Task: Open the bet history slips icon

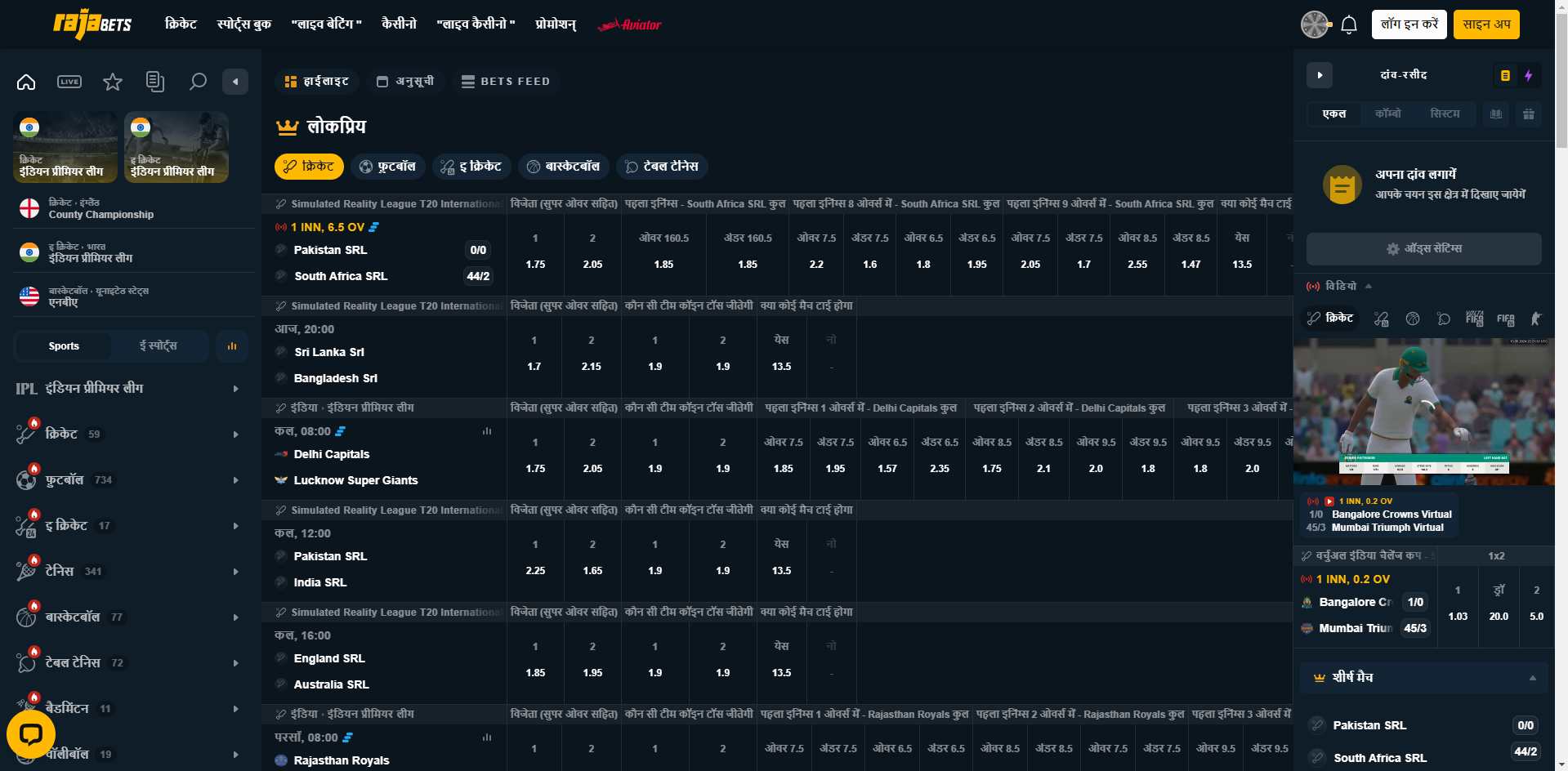Action: 155,82
